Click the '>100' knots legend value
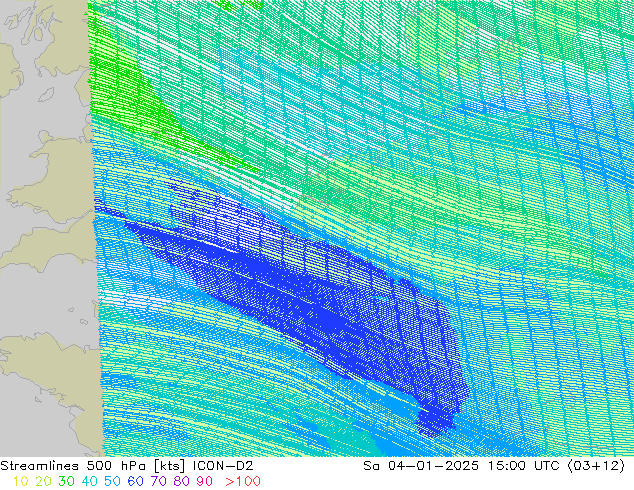 [x=243, y=481]
